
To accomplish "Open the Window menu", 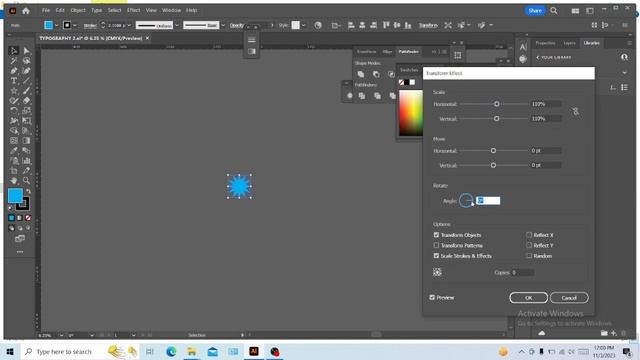I will (x=171, y=10).
